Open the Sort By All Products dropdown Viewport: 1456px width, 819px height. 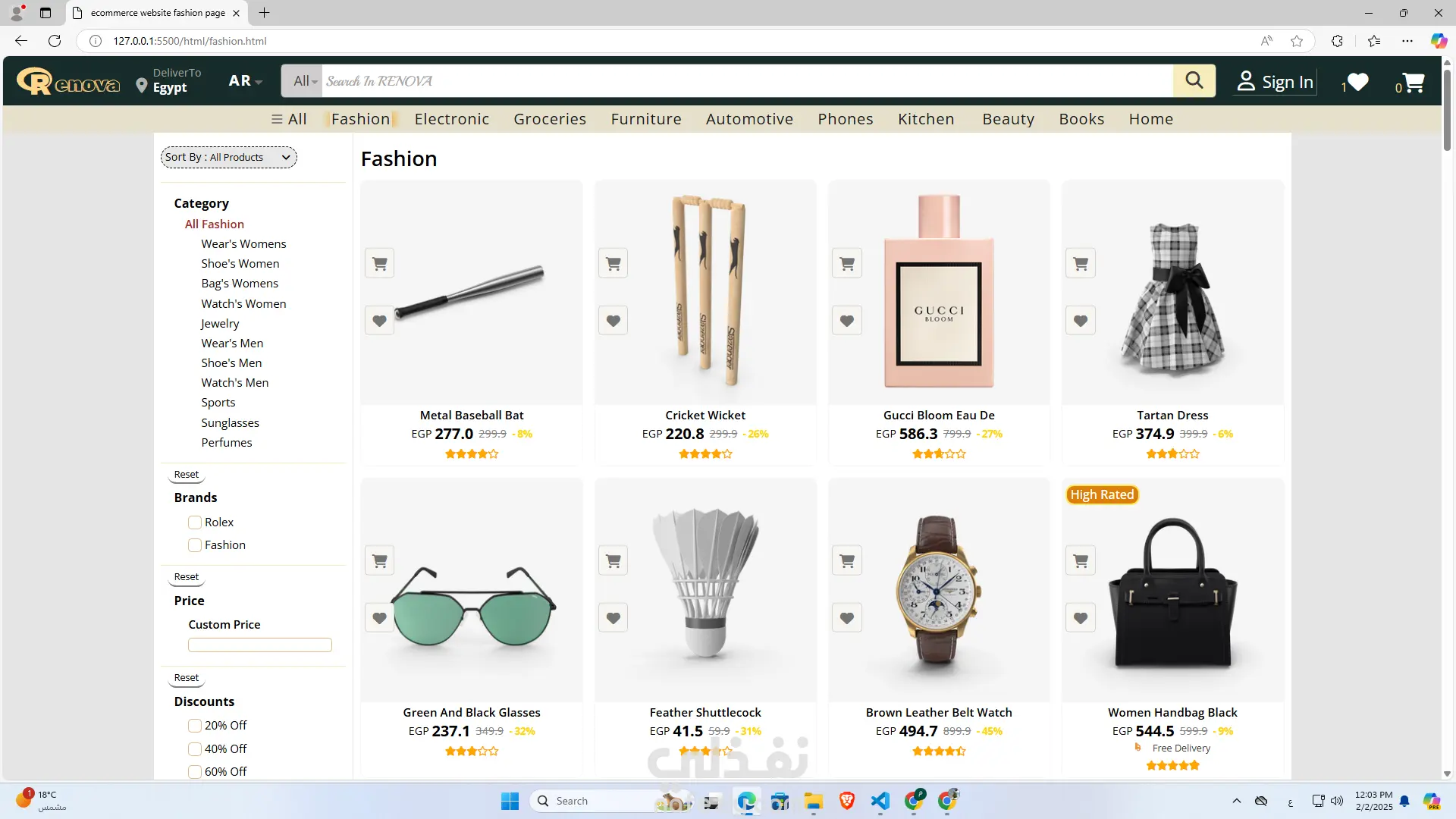[228, 157]
